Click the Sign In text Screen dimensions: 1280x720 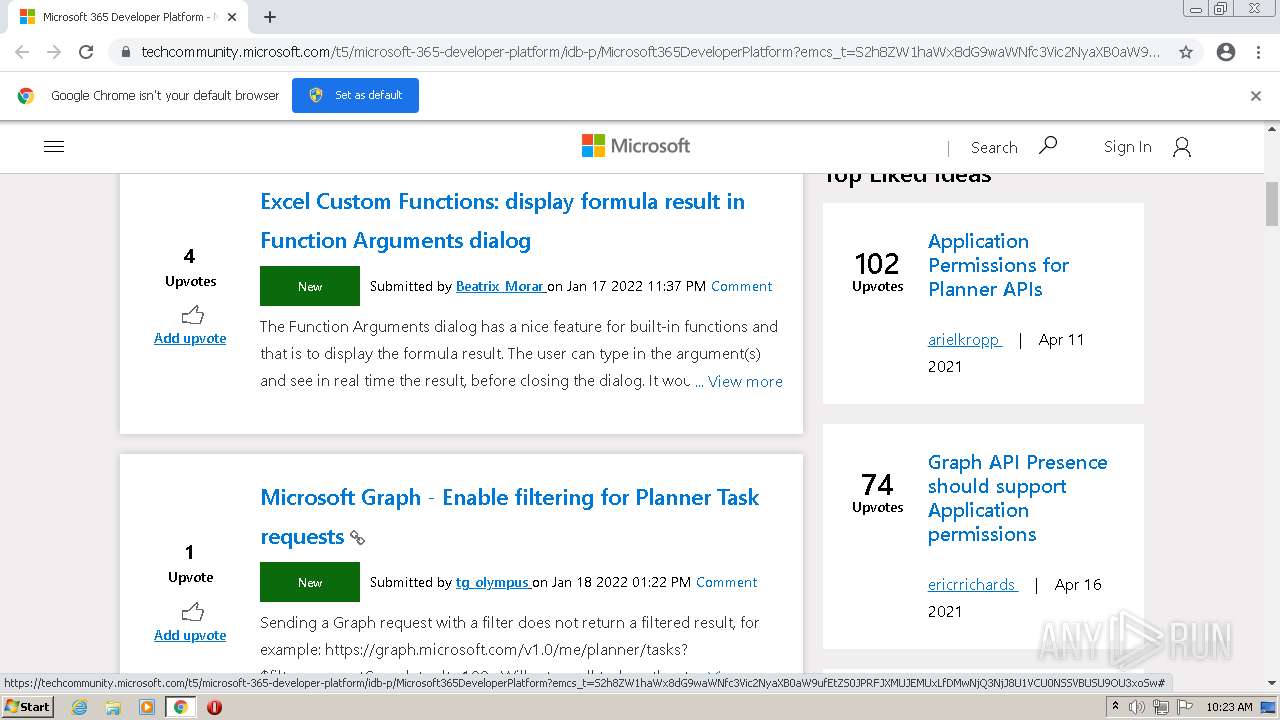coord(1127,147)
